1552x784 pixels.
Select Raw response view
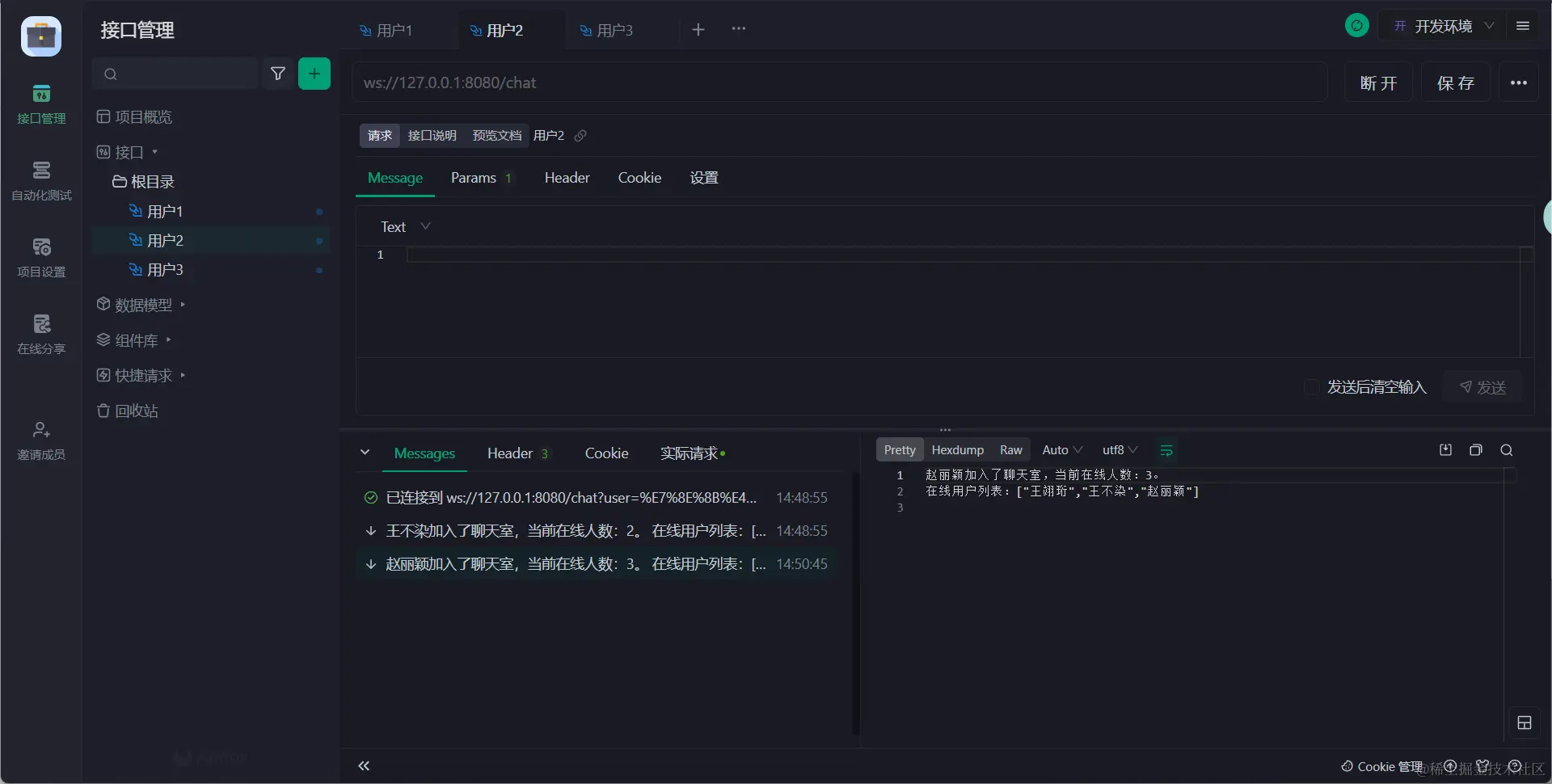(1010, 450)
